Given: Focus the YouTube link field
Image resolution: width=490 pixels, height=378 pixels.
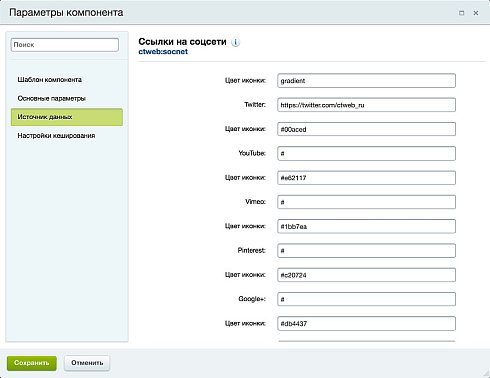Looking at the screenshot, I should point(366,154).
